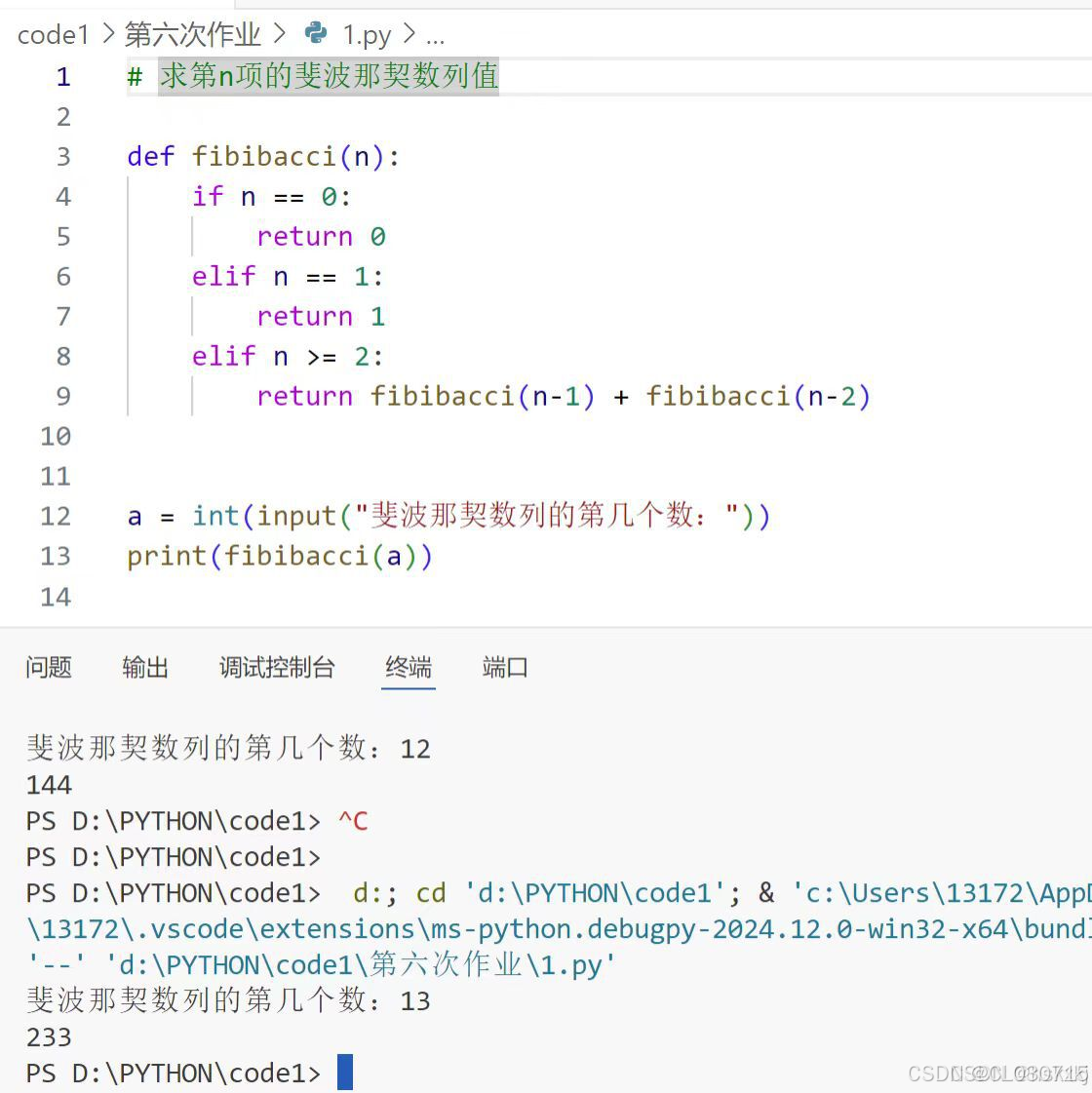
Task: Click 'return 1' on line 7
Action: (321, 317)
